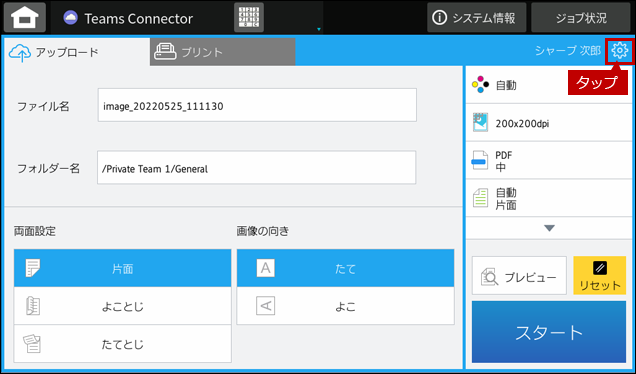Open settings gear next to シャープ 次郎
The image size is (636, 374).
pyautogui.click(x=619, y=51)
